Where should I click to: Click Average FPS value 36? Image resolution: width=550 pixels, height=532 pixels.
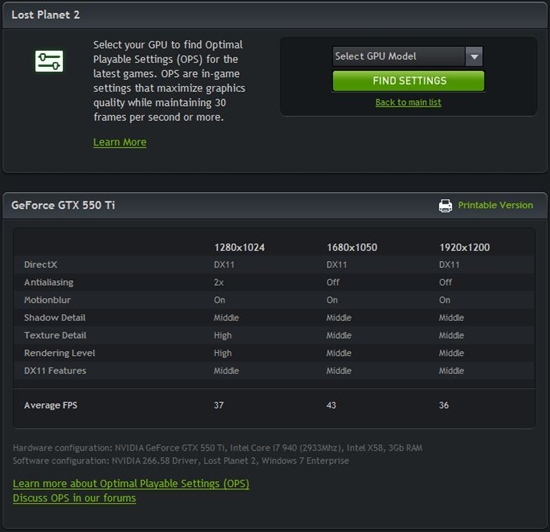pyautogui.click(x=444, y=405)
